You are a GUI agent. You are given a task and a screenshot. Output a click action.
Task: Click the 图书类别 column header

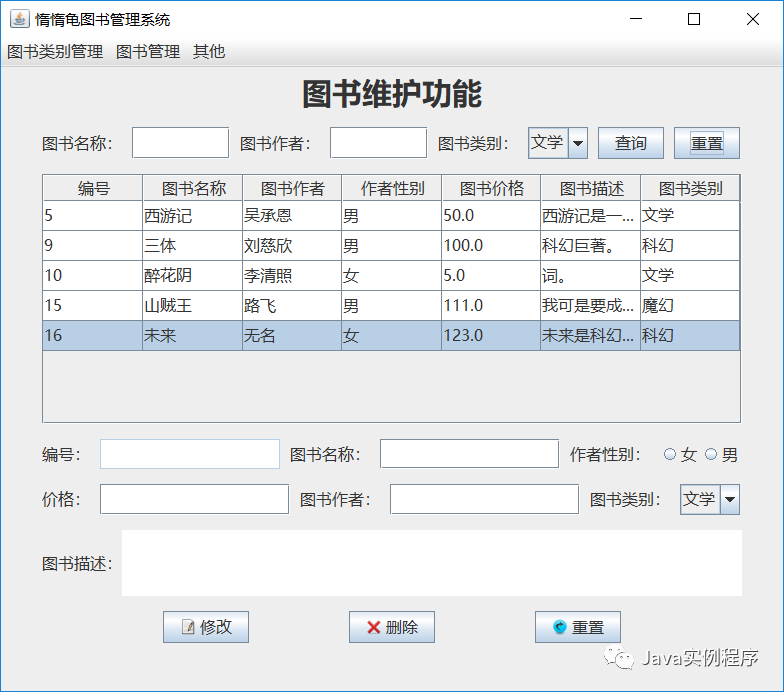(690, 188)
